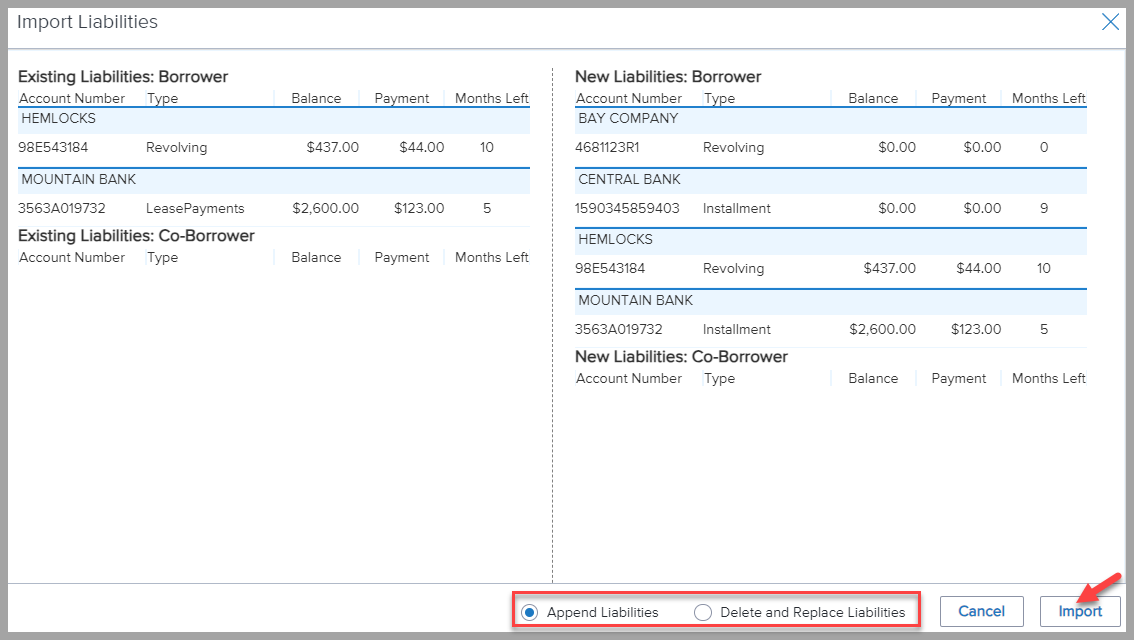This screenshot has width=1134, height=640.
Task: Click account 98E543184 in New Liabilities
Action: pyautogui.click(x=610, y=268)
